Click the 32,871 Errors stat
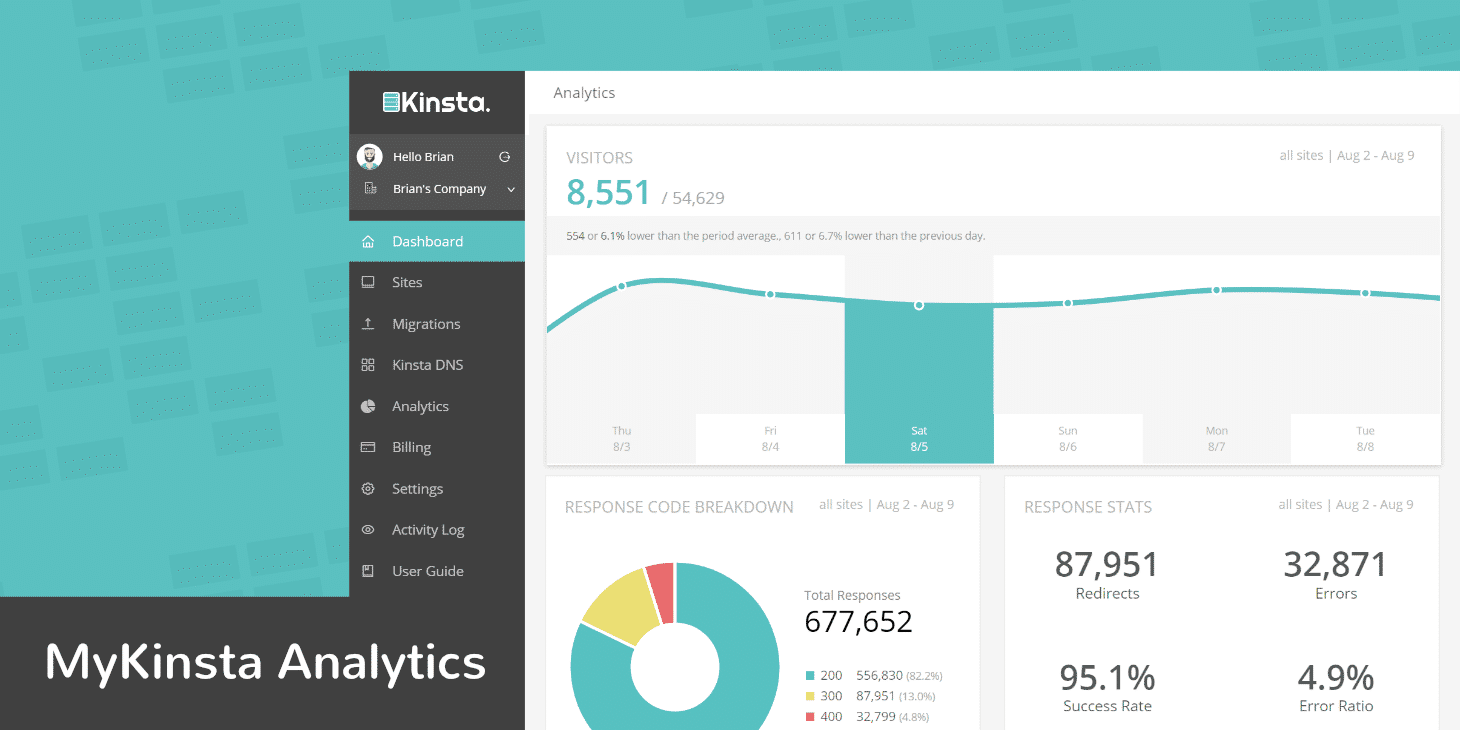The height and width of the screenshot is (730, 1460). click(1336, 573)
